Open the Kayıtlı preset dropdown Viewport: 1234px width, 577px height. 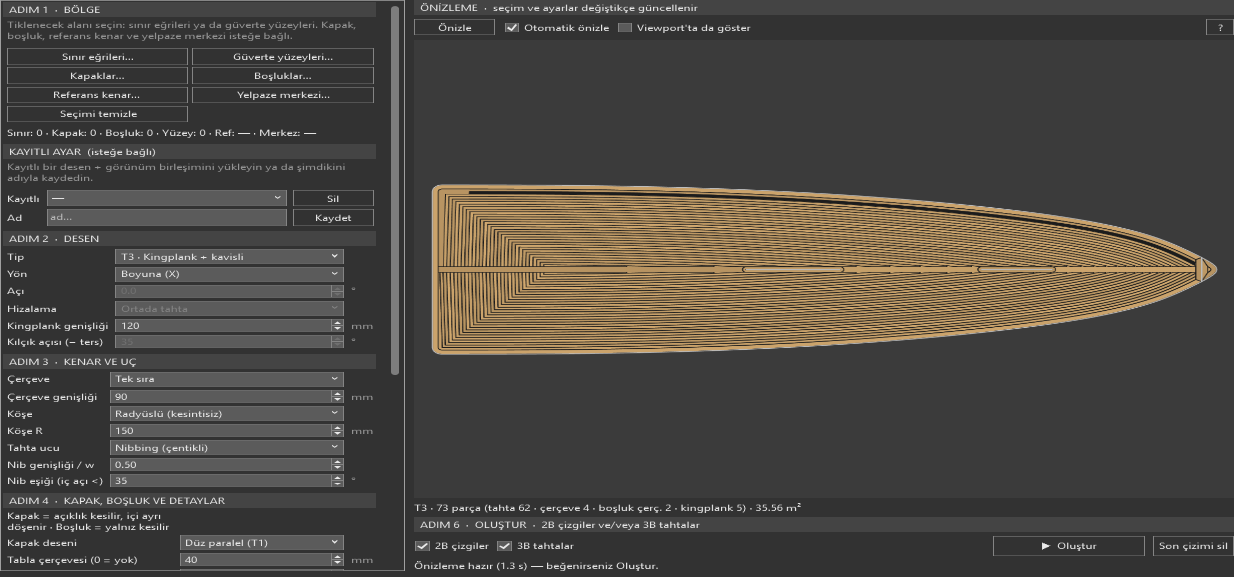point(167,199)
